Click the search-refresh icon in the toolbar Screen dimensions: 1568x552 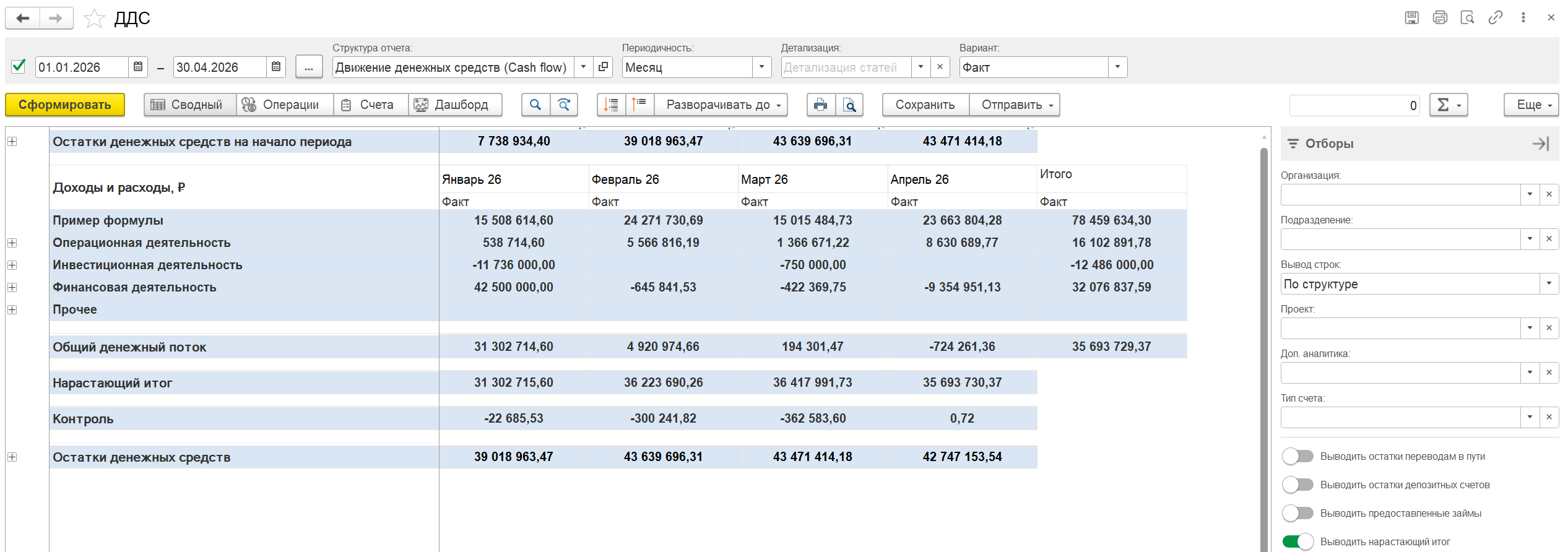pyautogui.click(x=564, y=105)
